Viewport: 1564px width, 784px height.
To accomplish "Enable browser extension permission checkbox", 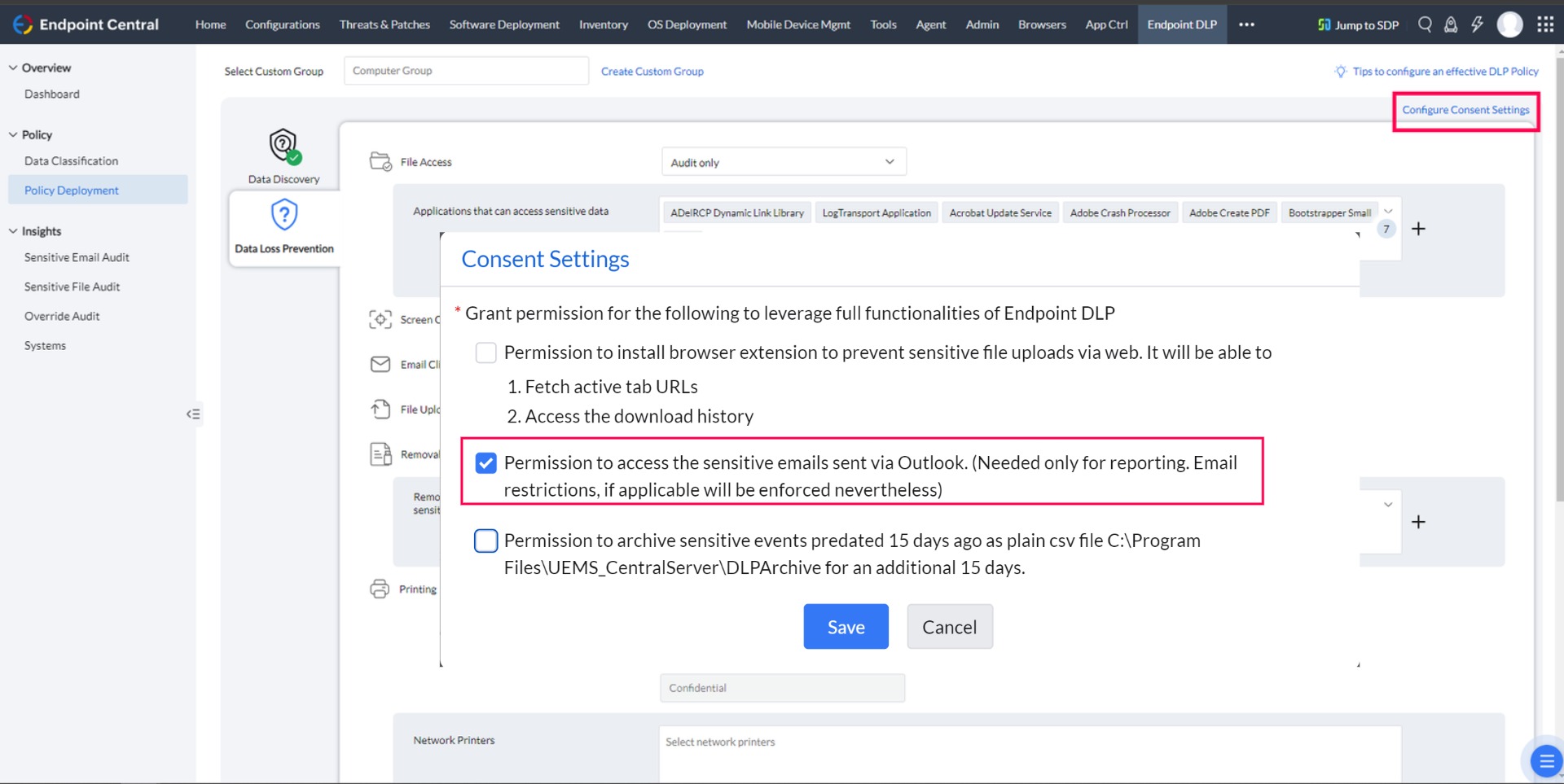I will [486, 353].
